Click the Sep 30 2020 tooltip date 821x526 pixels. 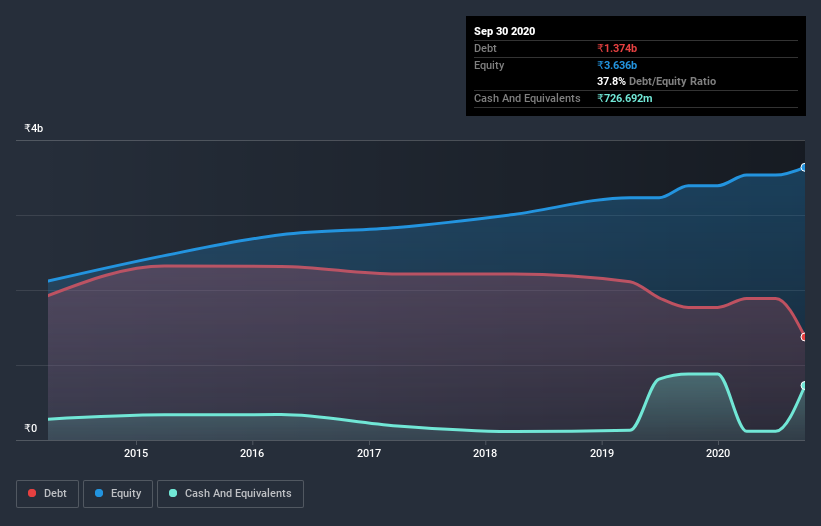[x=504, y=31]
